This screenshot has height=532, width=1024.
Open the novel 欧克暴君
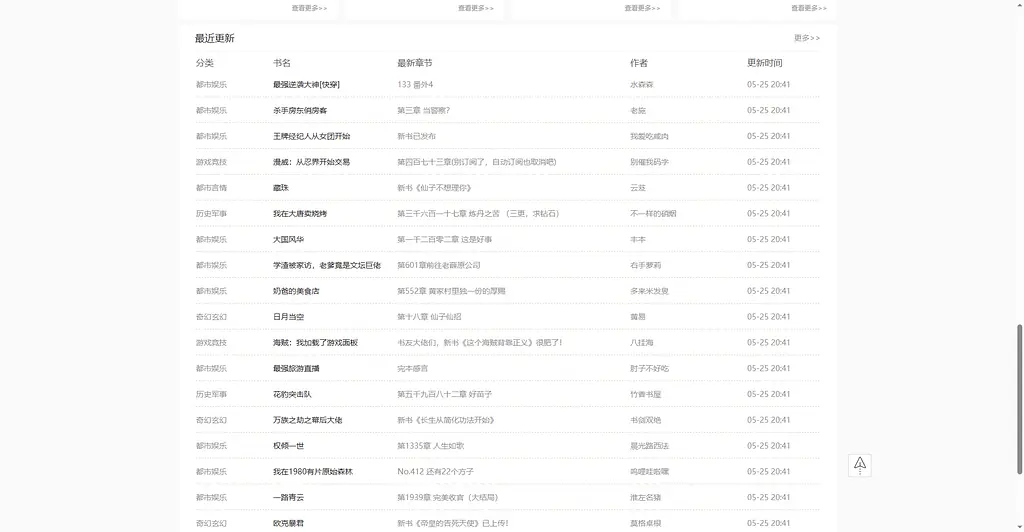click(288, 523)
